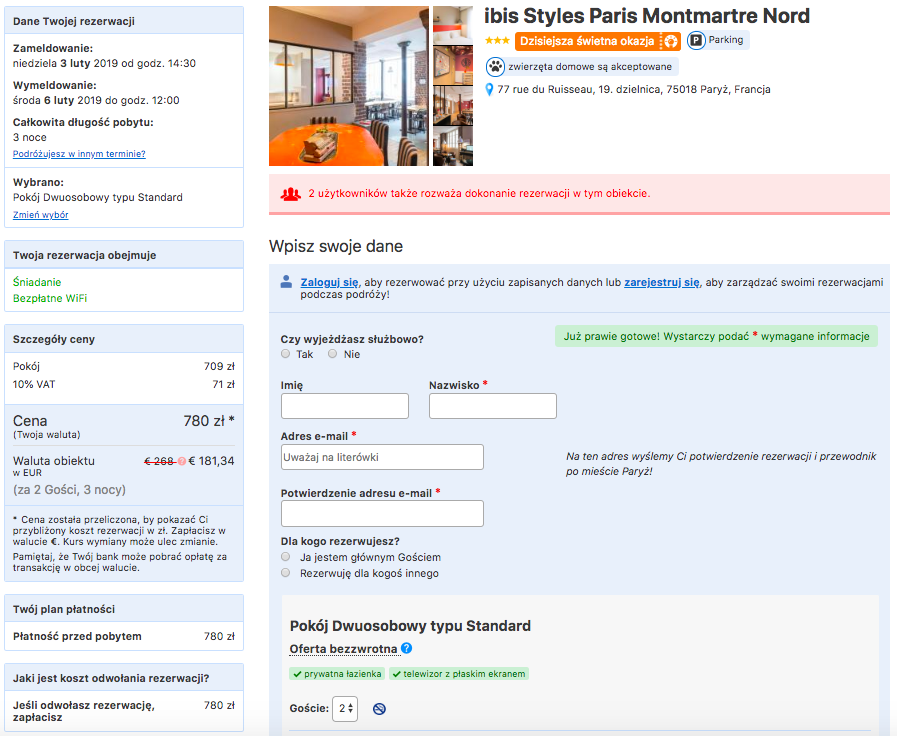
Task: Click the Zmień wybór link
Action: click(x=41, y=215)
